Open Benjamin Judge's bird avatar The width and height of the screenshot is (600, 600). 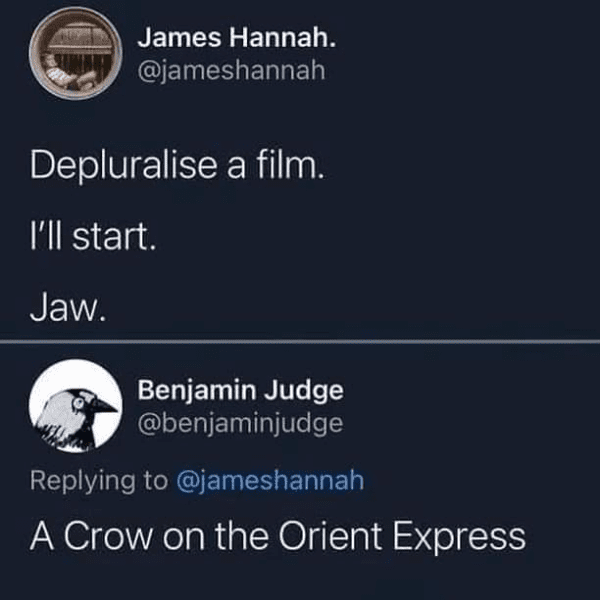[76, 406]
